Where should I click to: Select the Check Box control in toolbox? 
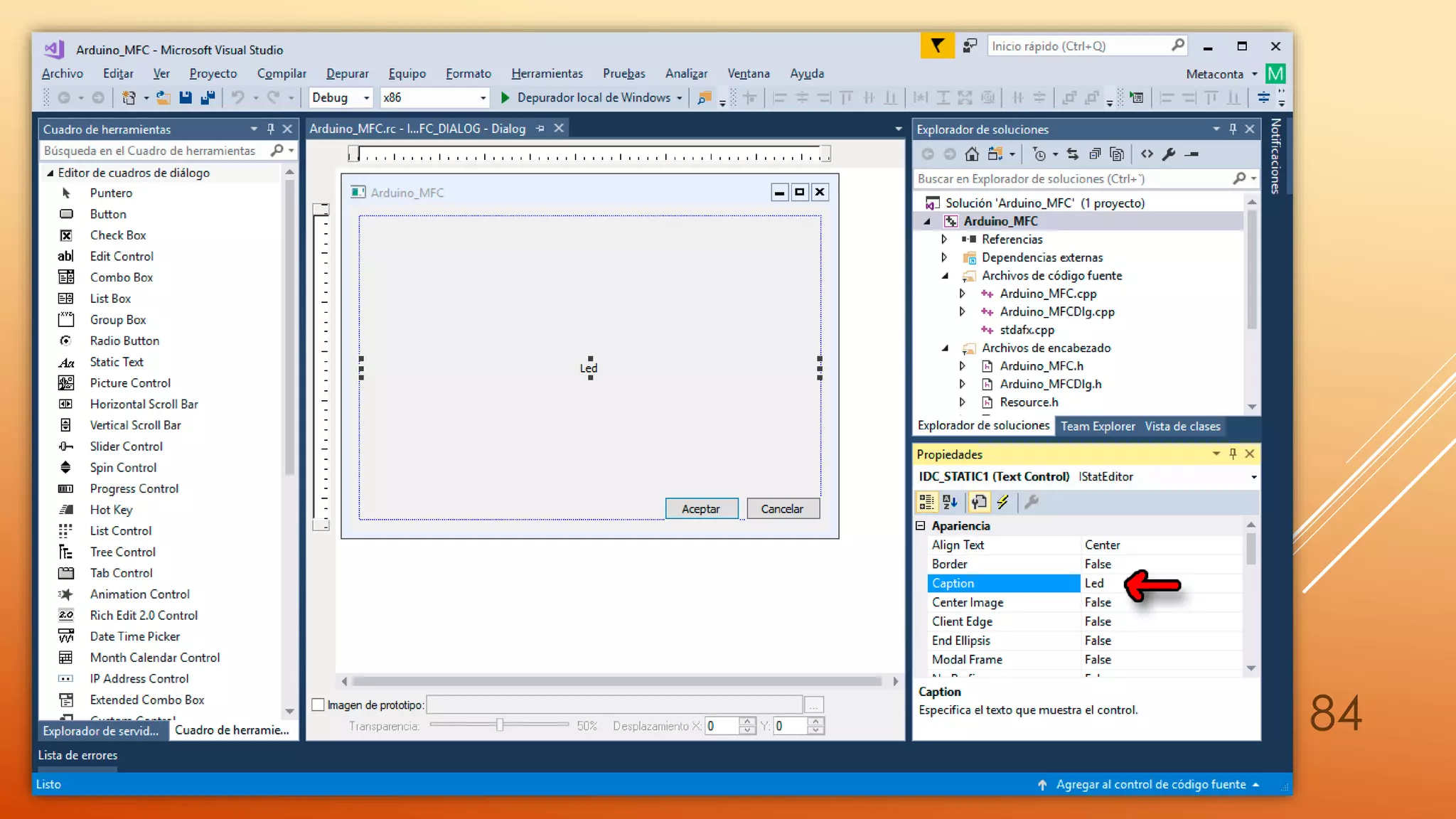pos(118,235)
